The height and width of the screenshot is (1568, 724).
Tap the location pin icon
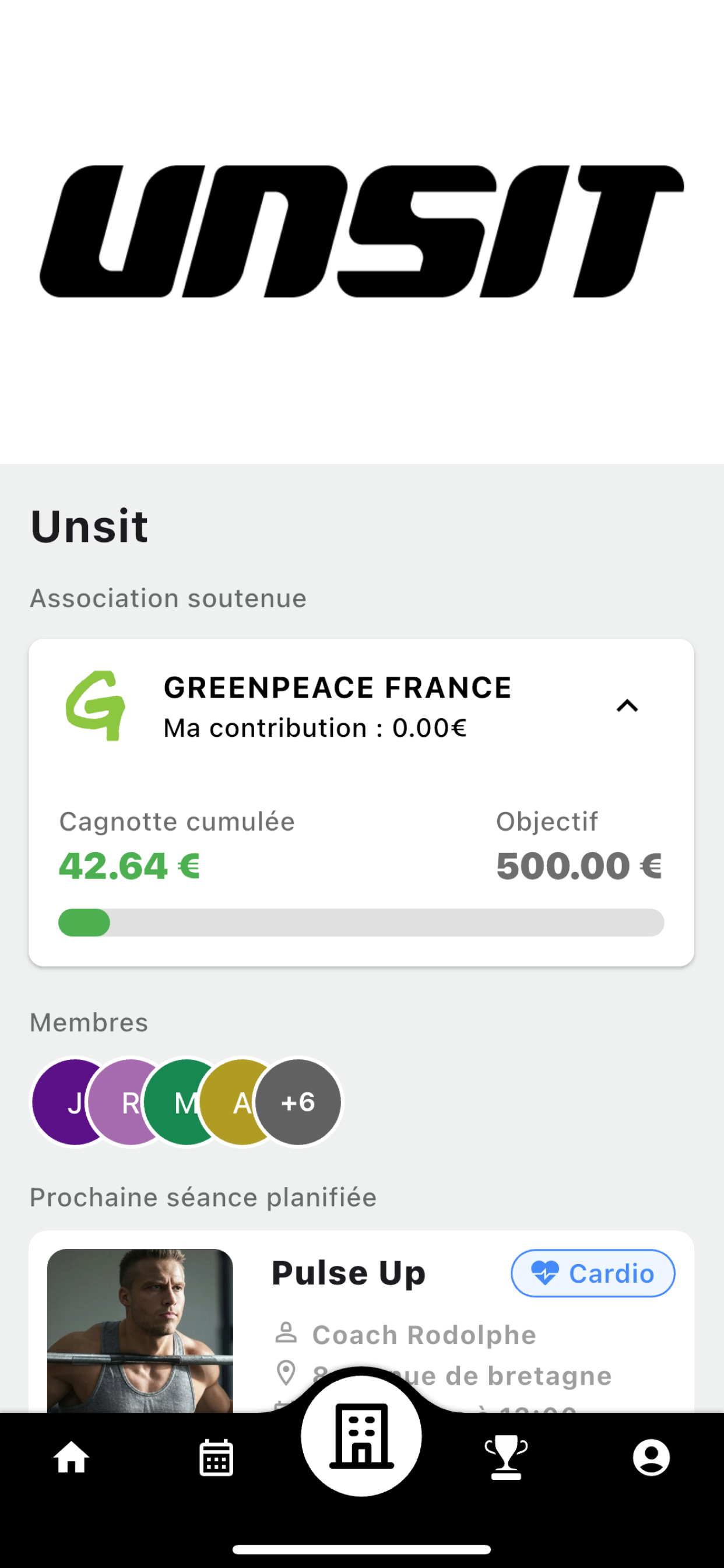tap(286, 1373)
